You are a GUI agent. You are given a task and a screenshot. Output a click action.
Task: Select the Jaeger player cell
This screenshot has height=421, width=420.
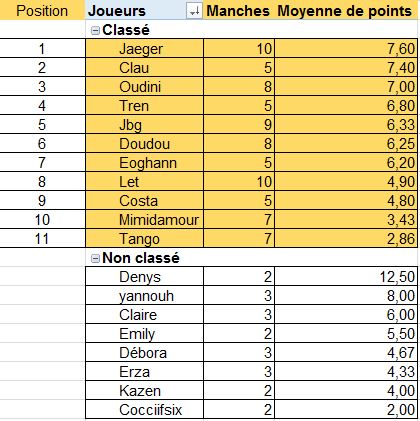tap(144, 49)
